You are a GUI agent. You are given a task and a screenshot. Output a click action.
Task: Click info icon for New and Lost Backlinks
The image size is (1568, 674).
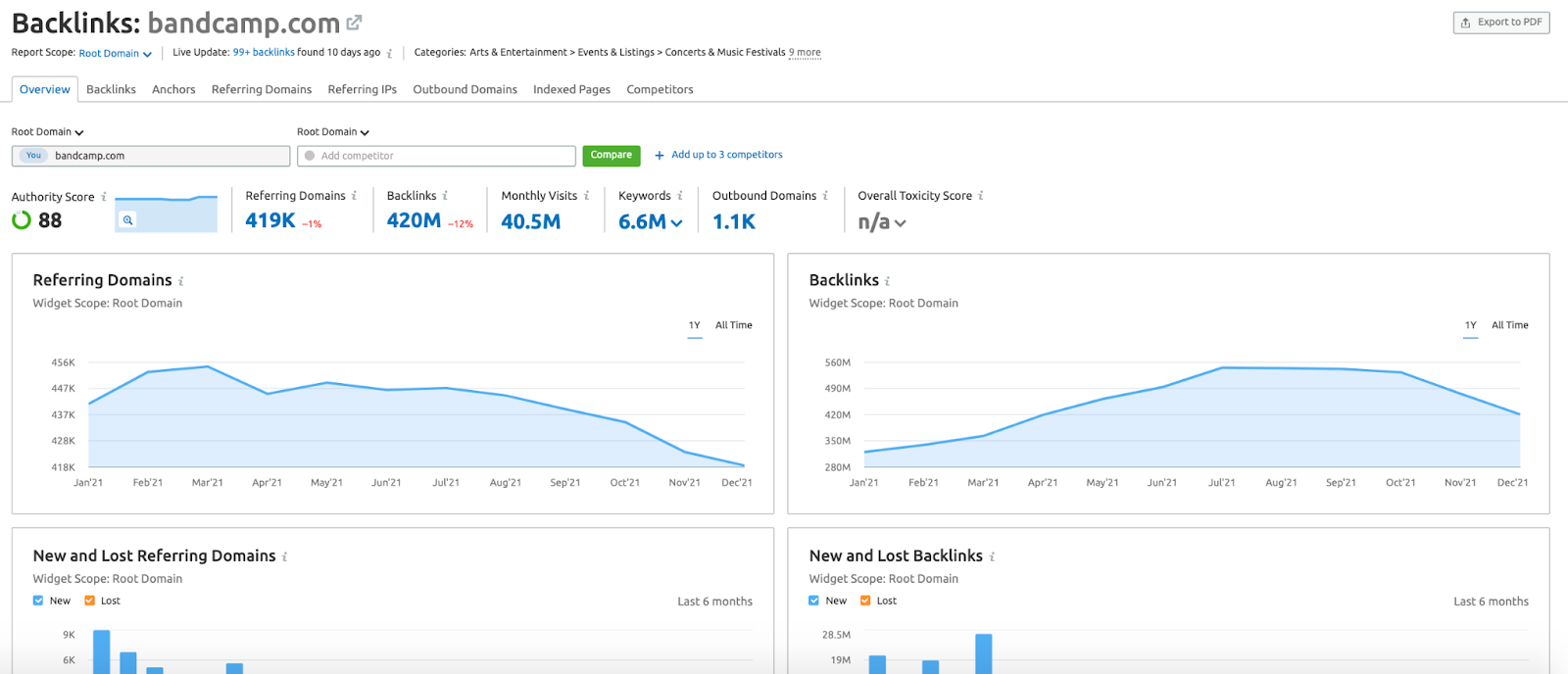tap(992, 557)
